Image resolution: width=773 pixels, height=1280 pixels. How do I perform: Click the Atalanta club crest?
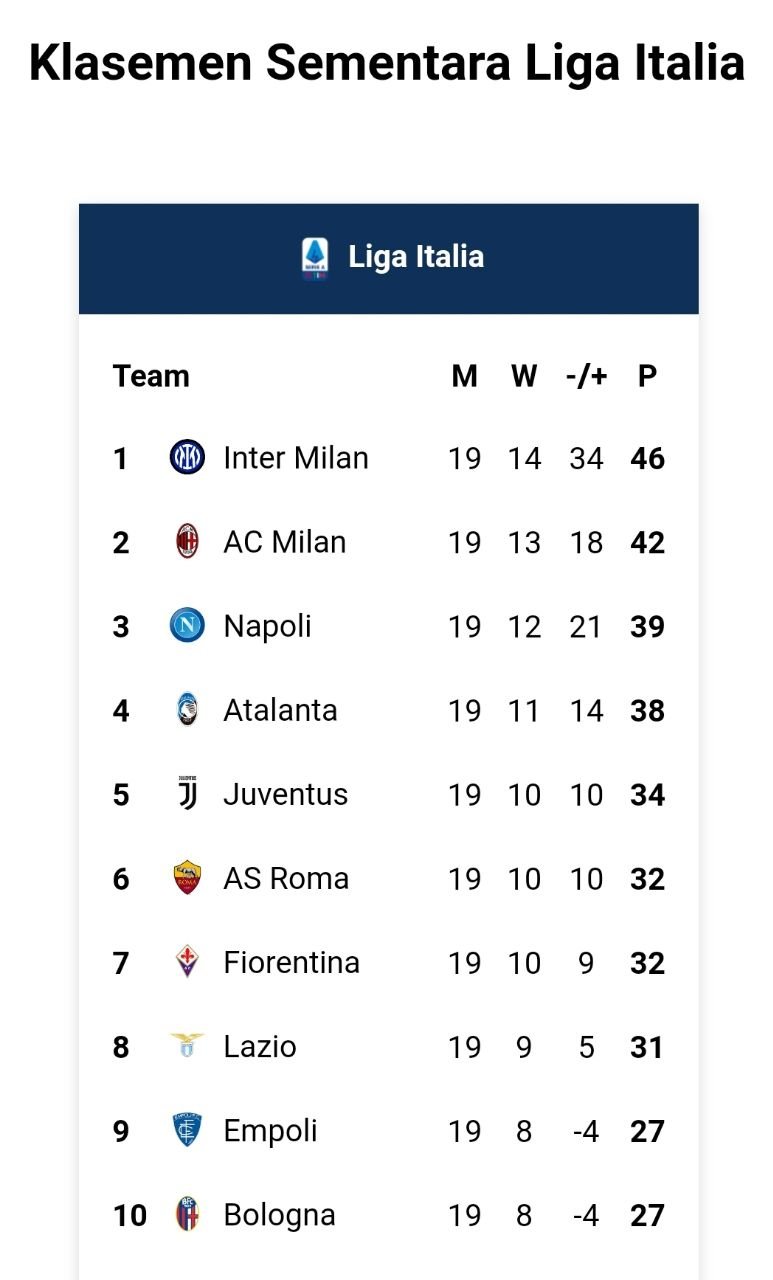(x=187, y=710)
